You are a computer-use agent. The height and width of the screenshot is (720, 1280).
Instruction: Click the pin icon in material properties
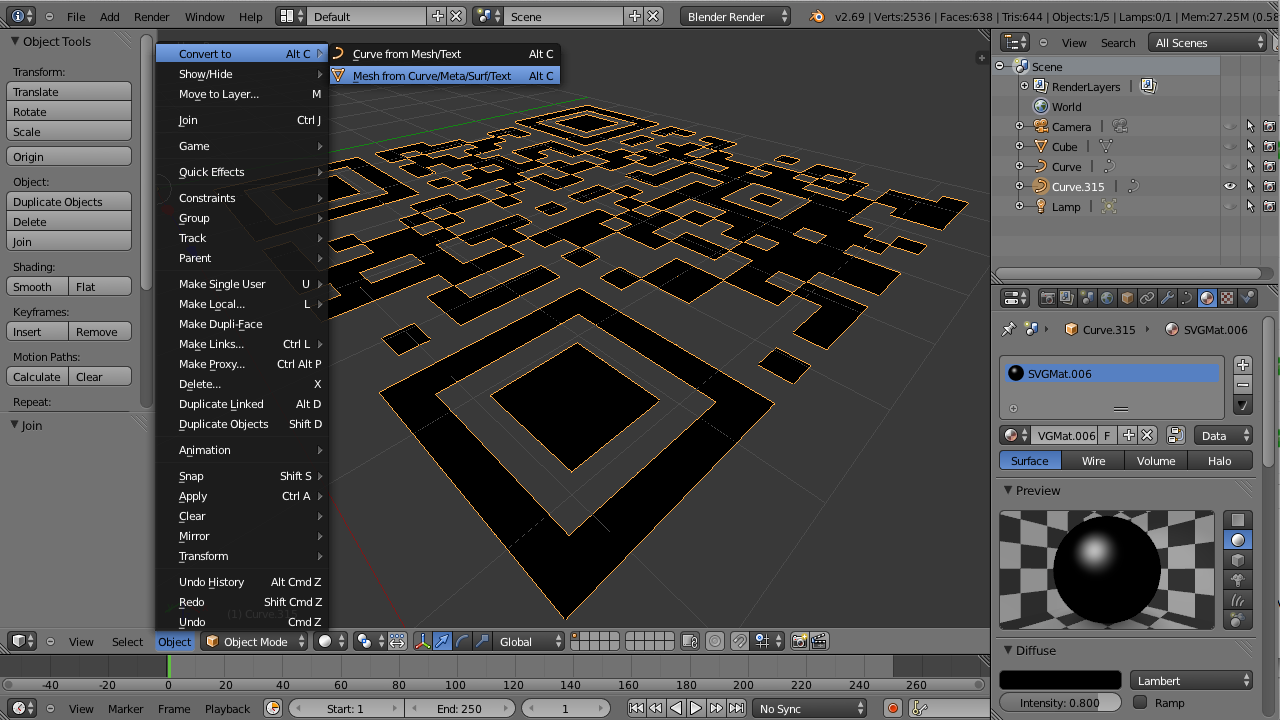(x=1009, y=329)
